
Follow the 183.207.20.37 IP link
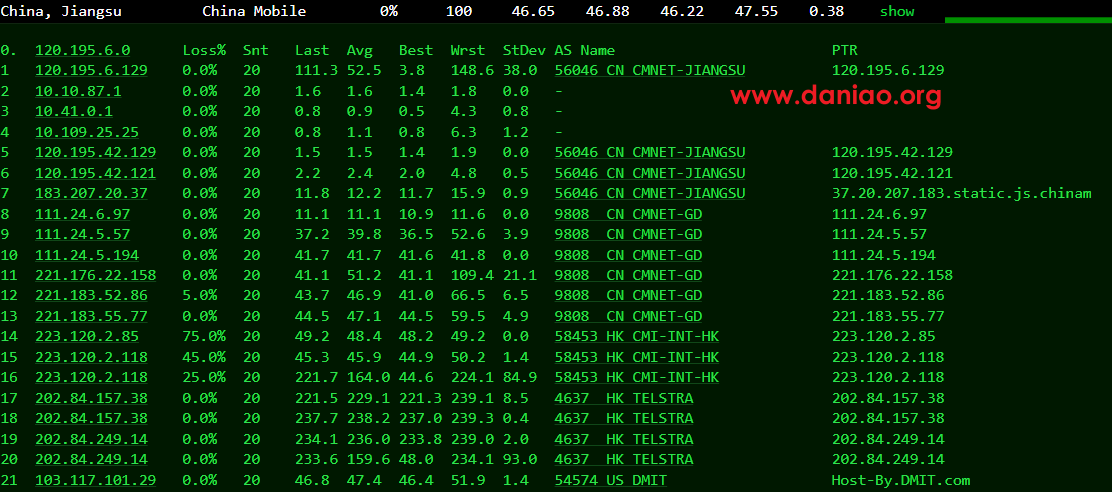[x=91, y=194]
